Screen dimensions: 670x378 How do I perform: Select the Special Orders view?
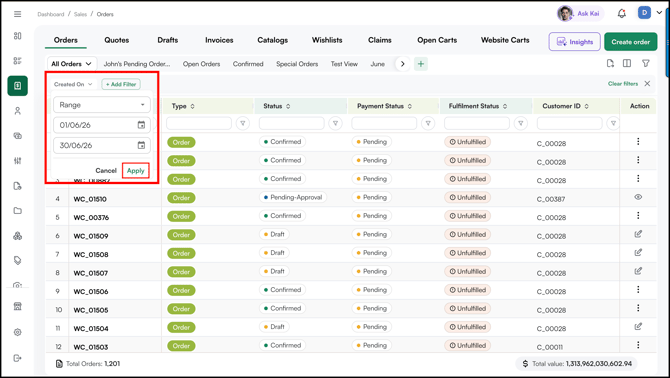tap(297, 64)
